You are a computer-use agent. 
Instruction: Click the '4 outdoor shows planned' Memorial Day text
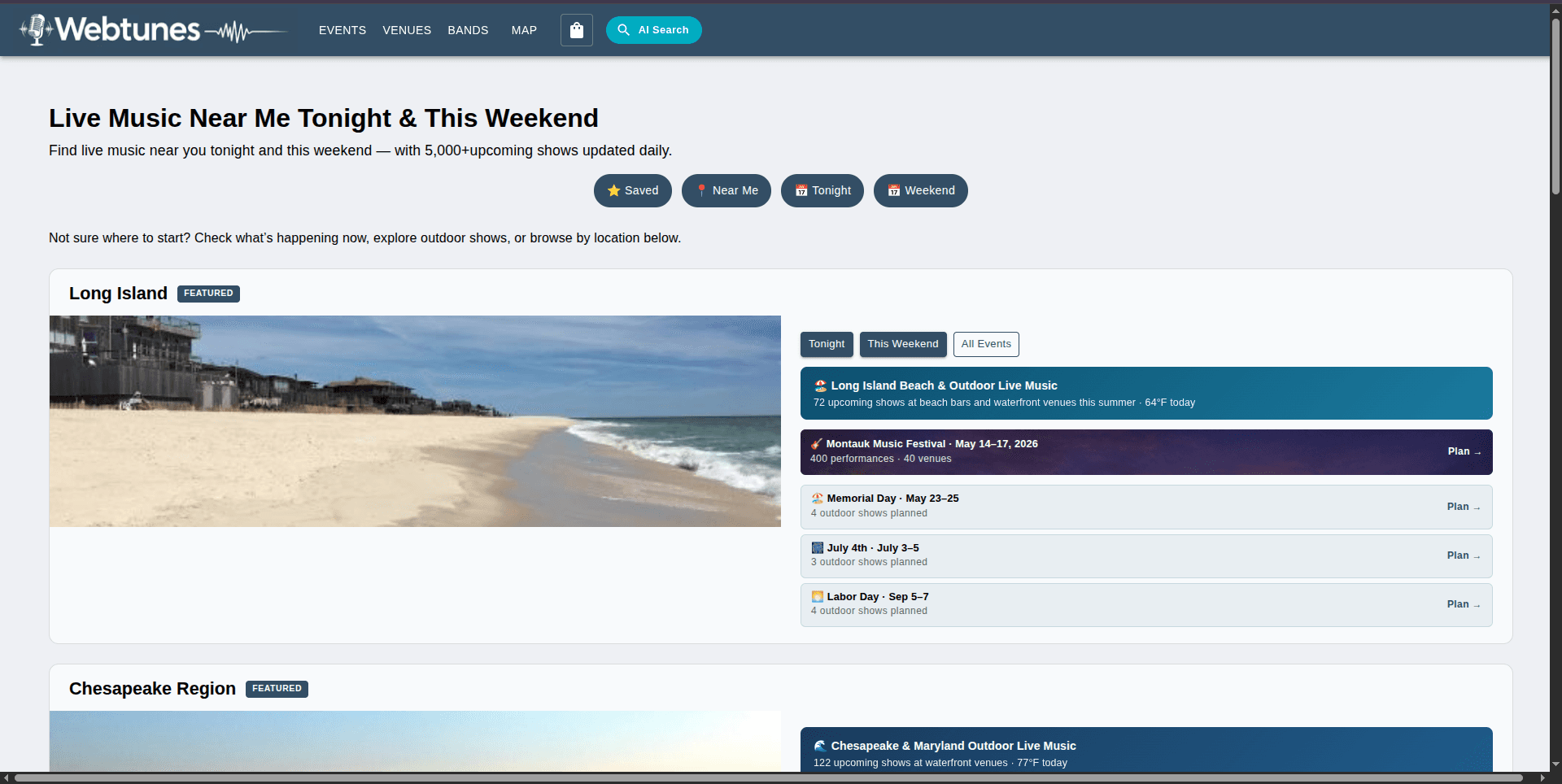tap(869, 513)
